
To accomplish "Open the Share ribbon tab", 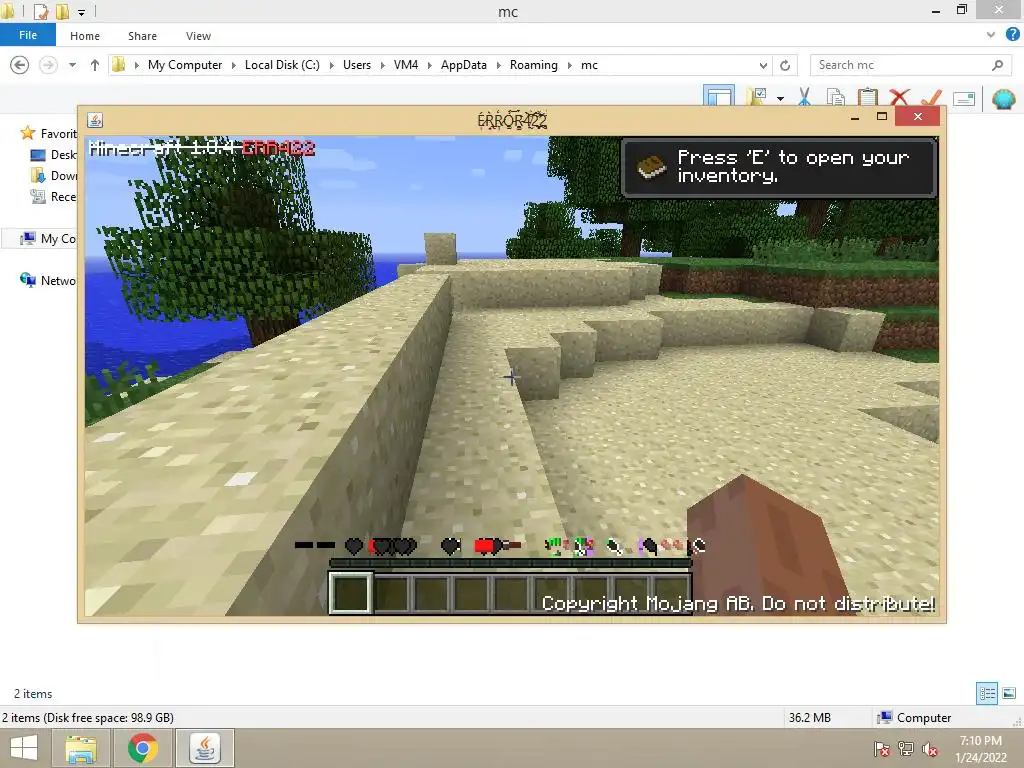I will tap(142, 36).
